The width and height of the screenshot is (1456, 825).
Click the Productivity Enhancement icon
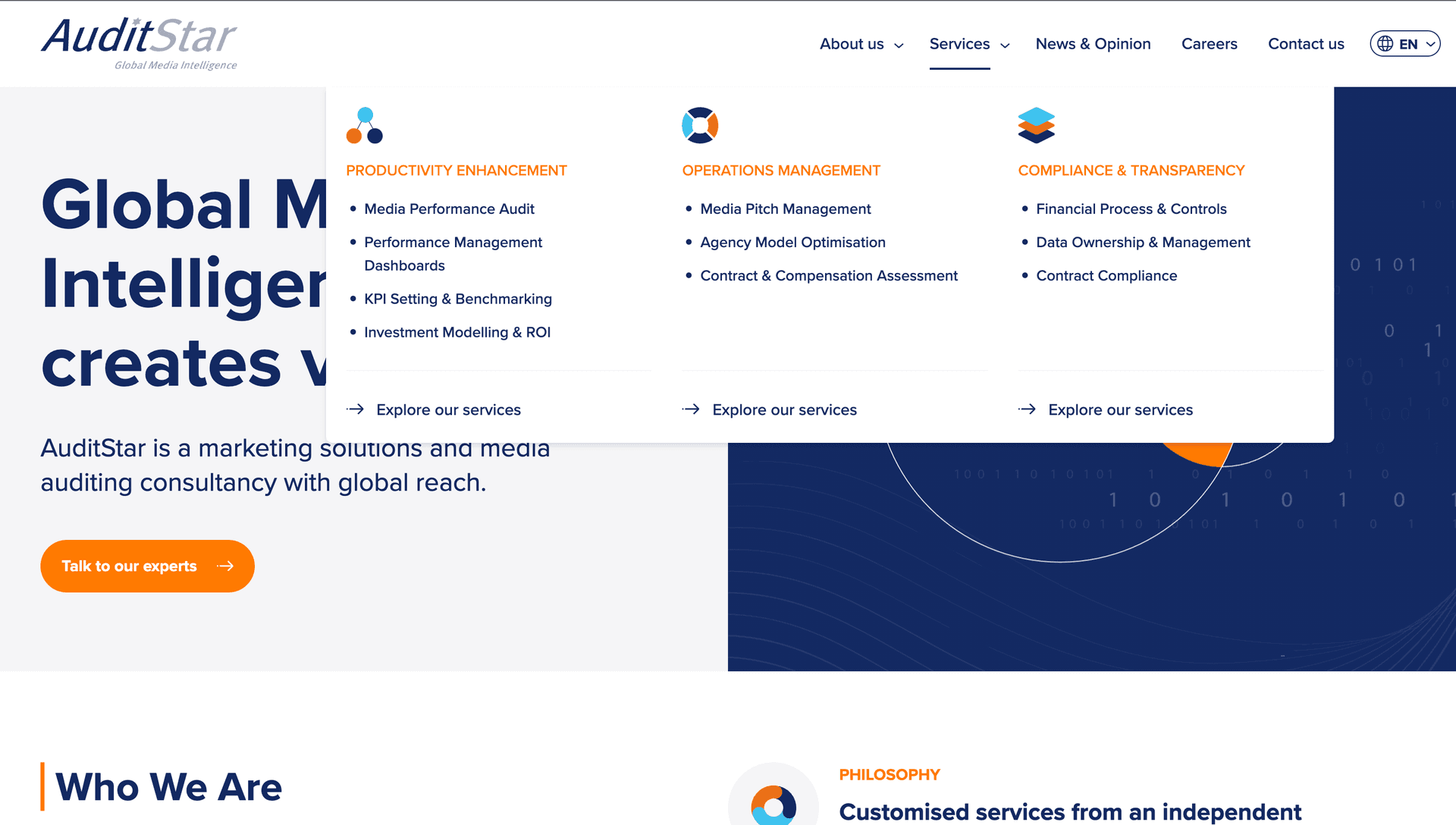click(365, 125)
